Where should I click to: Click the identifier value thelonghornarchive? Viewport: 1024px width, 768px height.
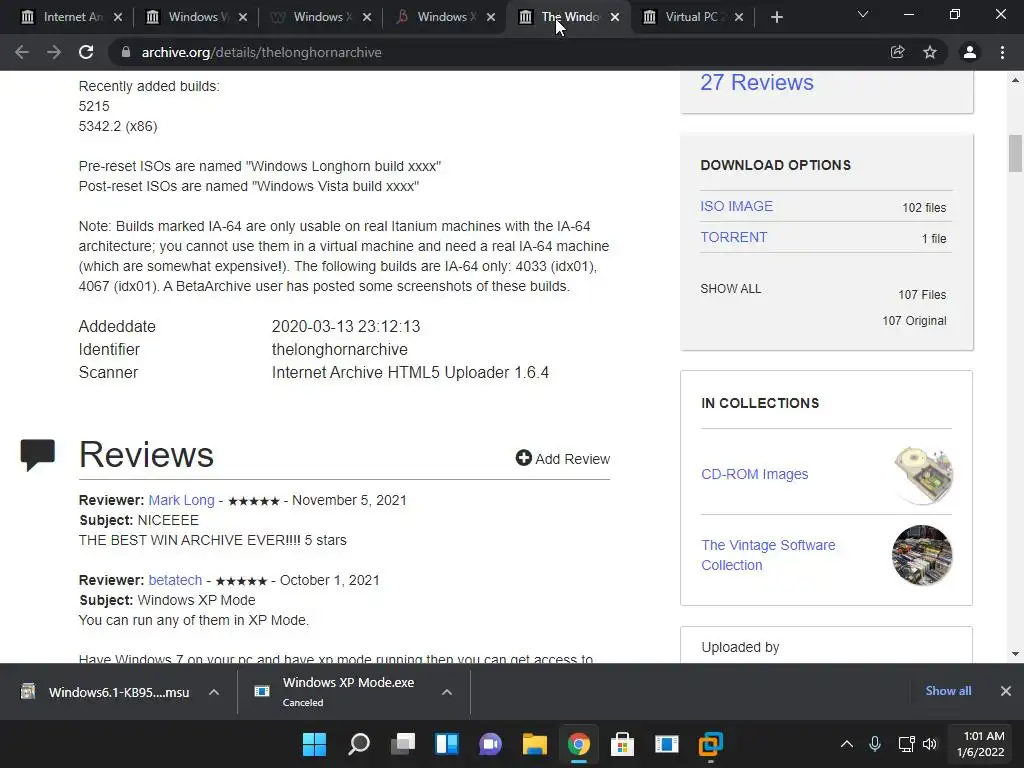[x=340, y=349]
